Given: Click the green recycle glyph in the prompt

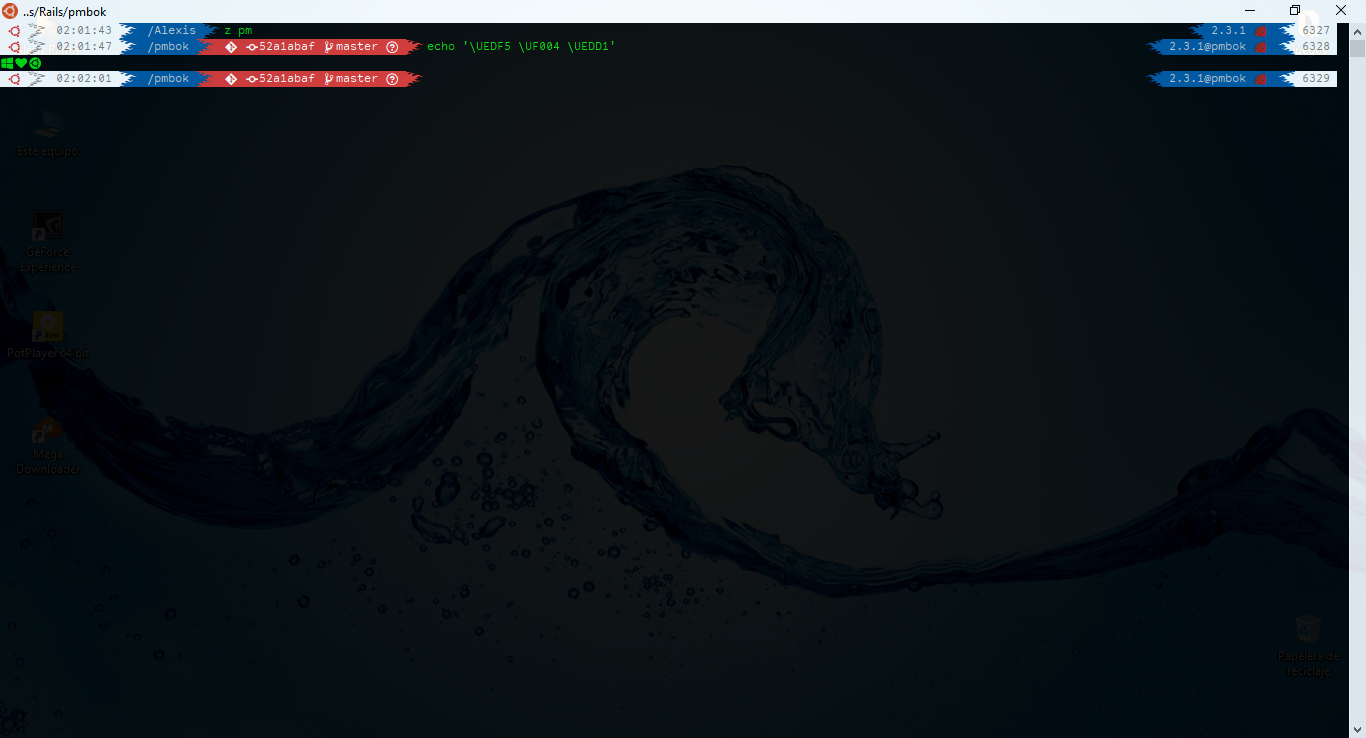Looking at the screenshot, I should click(34, 62).
